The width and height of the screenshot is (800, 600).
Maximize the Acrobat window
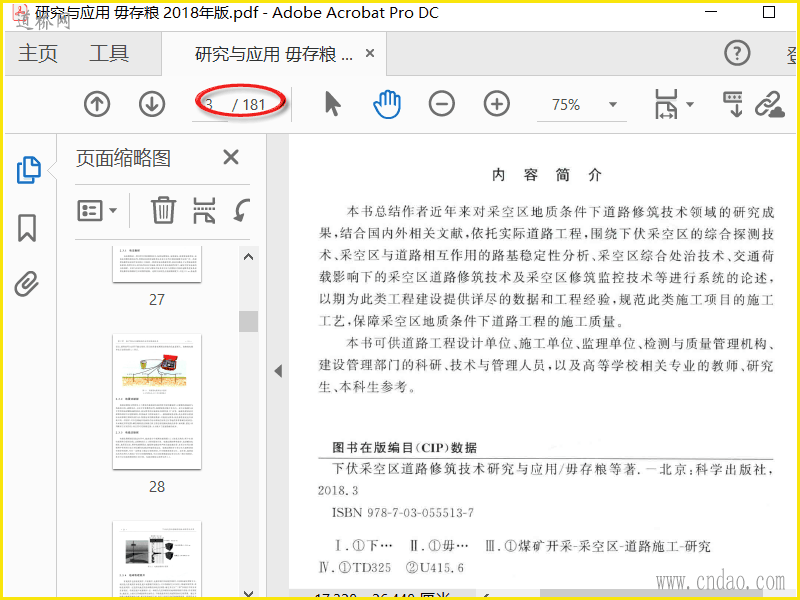[768, 12]
